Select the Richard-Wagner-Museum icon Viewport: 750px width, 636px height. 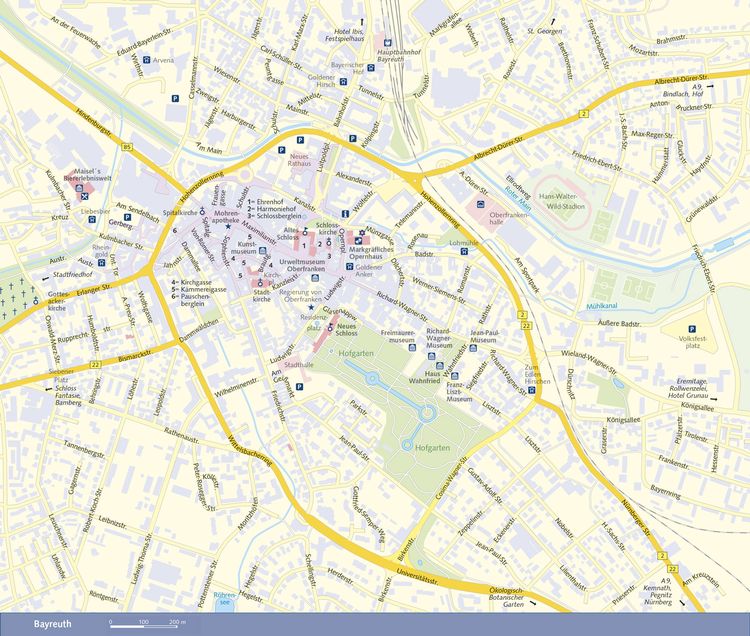tap(431, 356)
